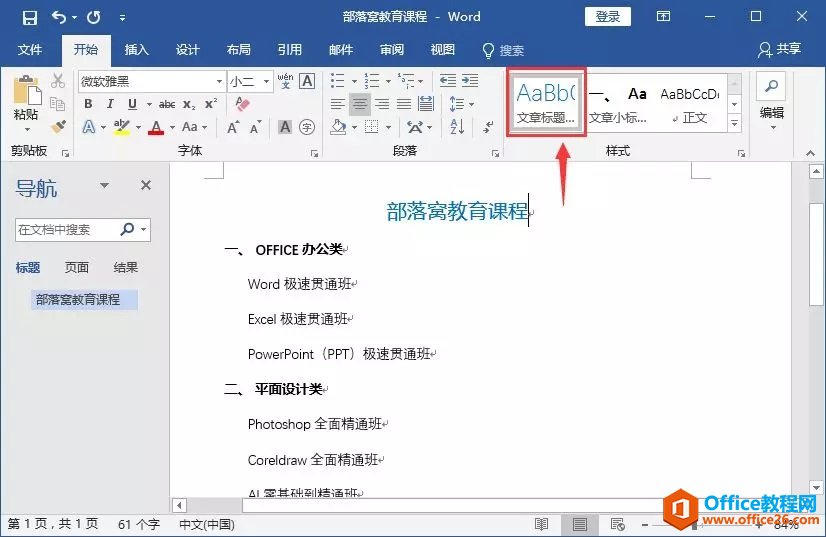This screenshot has height=537, width=826.
Task: Sort the text with the A-Z icon
Action: pos(457,126)
